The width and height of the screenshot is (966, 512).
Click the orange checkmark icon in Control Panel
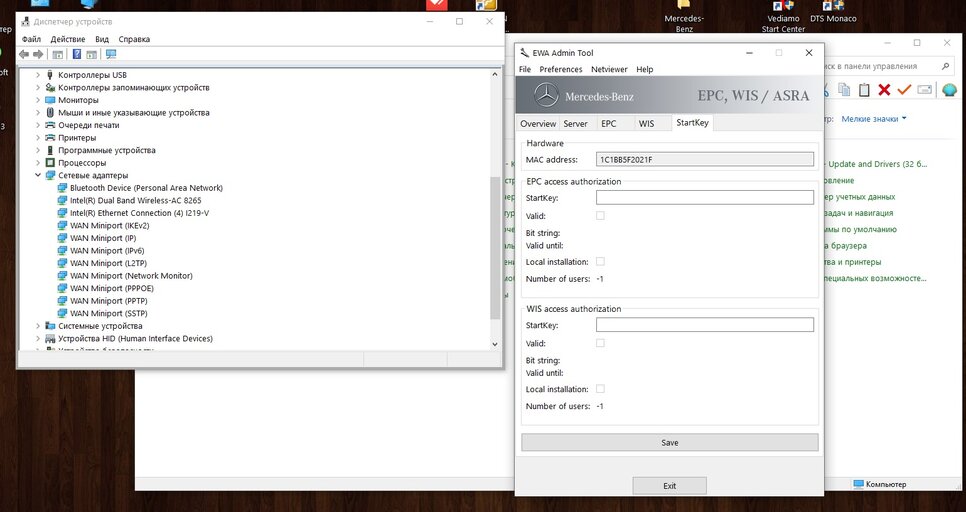(904, 90)
